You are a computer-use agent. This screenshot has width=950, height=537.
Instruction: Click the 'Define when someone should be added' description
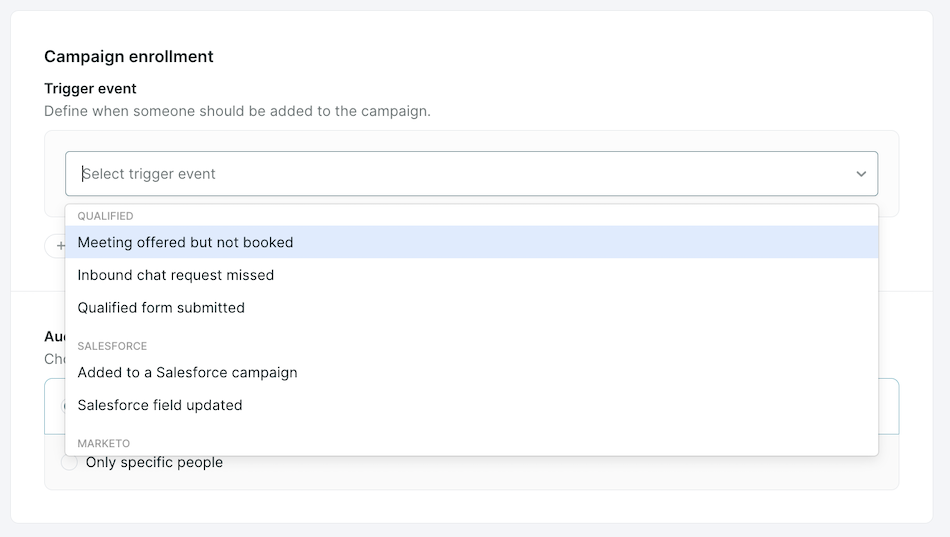(x=238, y=112)
